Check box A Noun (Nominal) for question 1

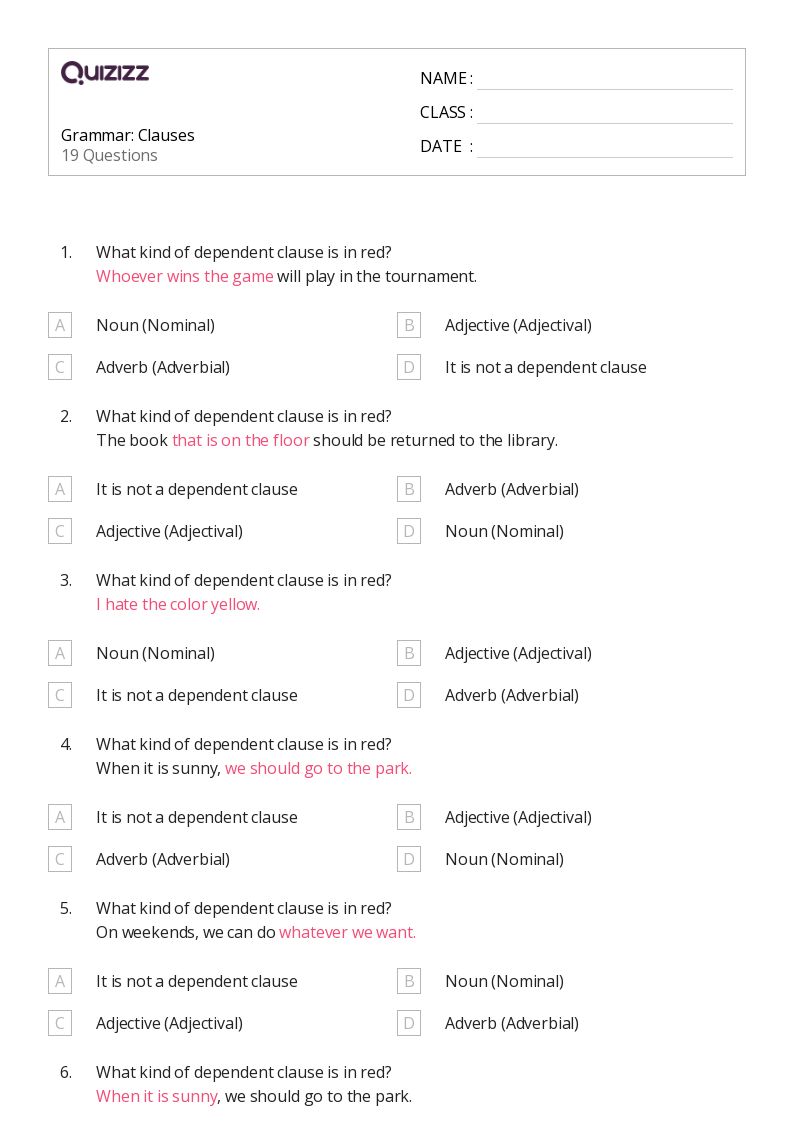[x=60, y=325]
